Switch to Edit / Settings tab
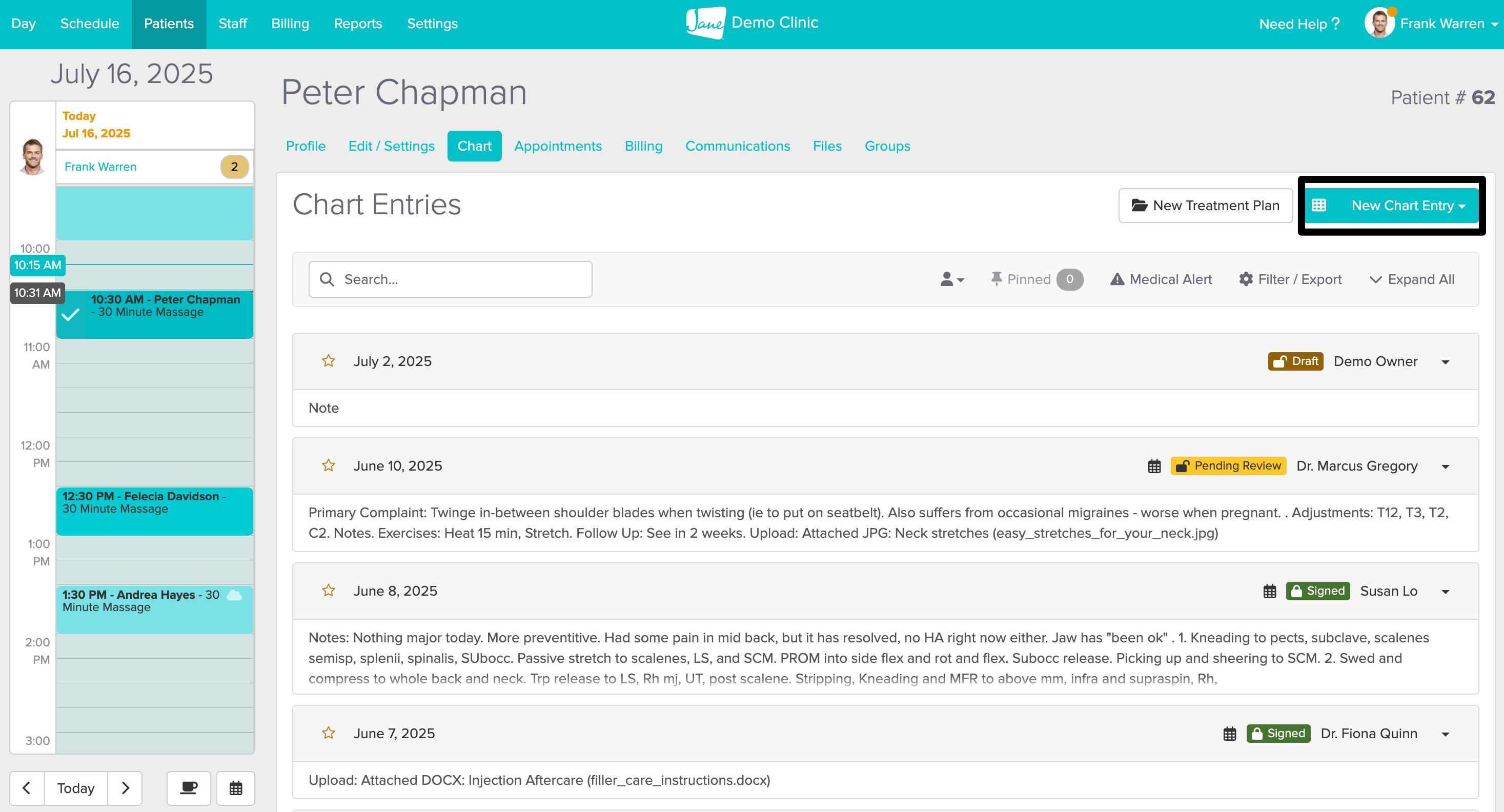Viewport: 1504px width, 812px height. 392,146
